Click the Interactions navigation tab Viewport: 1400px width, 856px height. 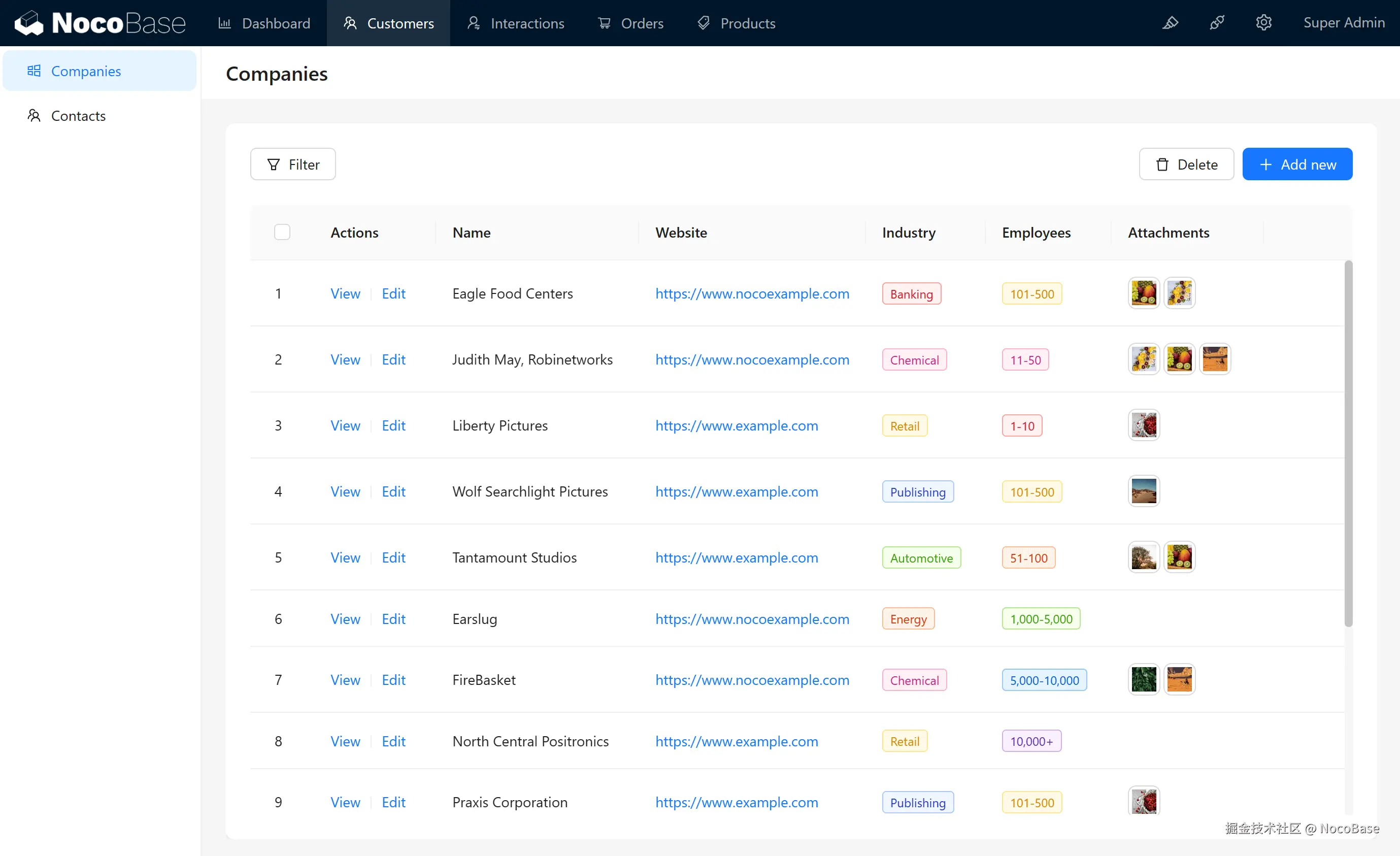coord(515,23)
